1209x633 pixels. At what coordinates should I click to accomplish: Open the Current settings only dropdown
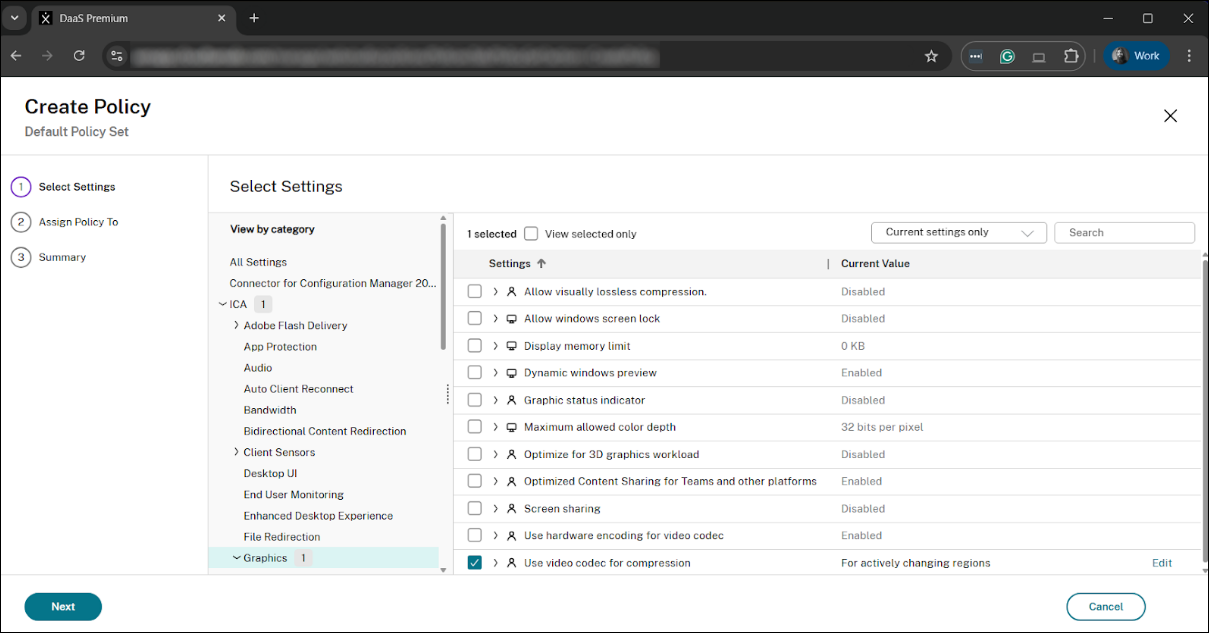pos(958,232)
